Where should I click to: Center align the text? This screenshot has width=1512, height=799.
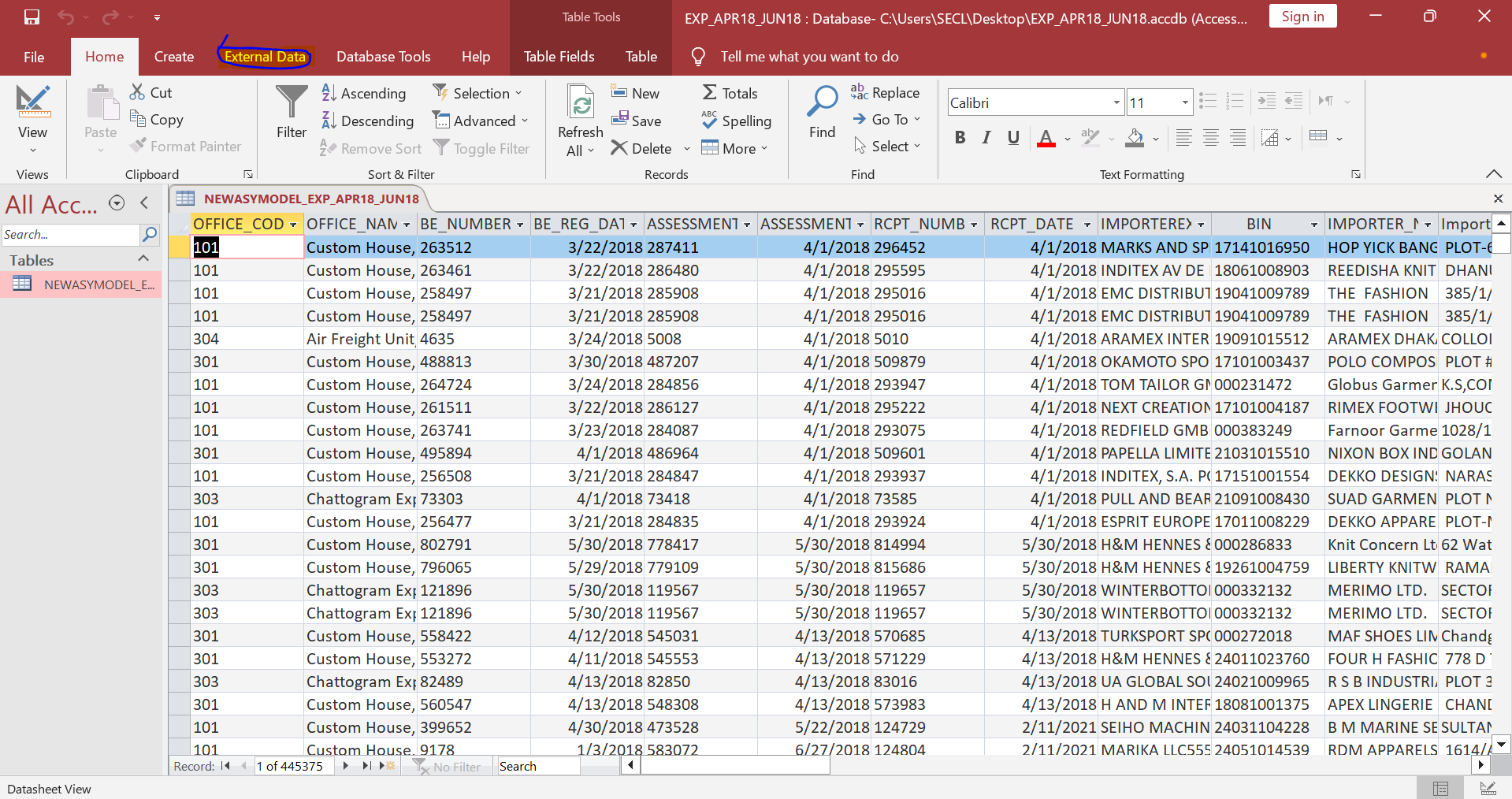[1211, 138]
